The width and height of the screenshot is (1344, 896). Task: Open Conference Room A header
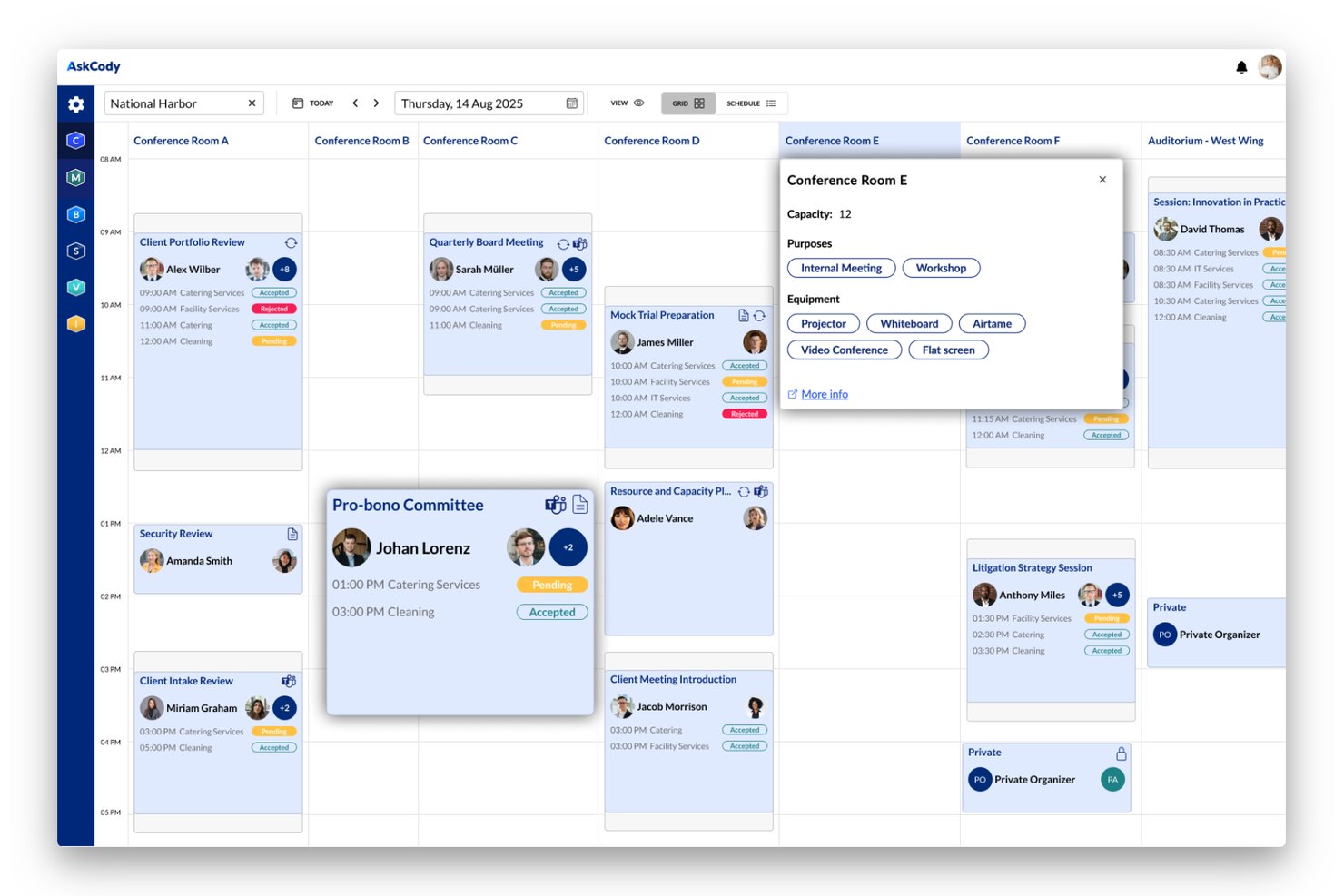tap(181, 141)
